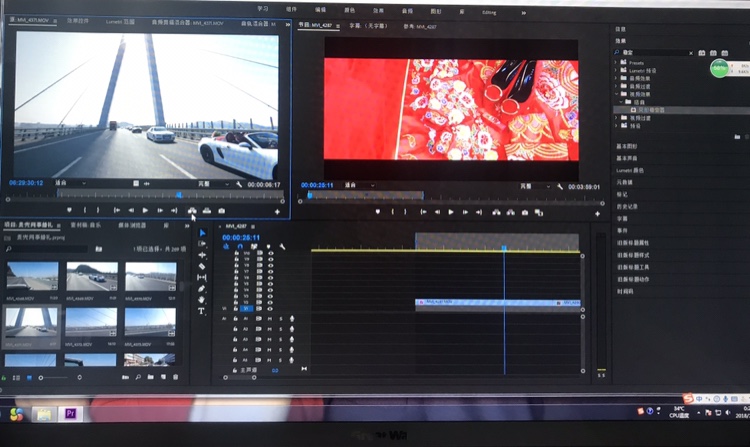
Task: Mark In point in Source monitor
Action: 85,210
